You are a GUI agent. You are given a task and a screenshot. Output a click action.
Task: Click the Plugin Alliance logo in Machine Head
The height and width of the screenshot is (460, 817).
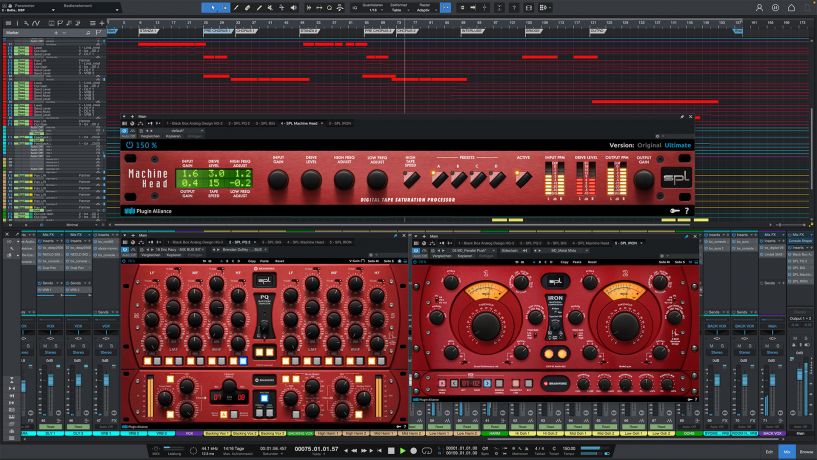tap(148, 211)
